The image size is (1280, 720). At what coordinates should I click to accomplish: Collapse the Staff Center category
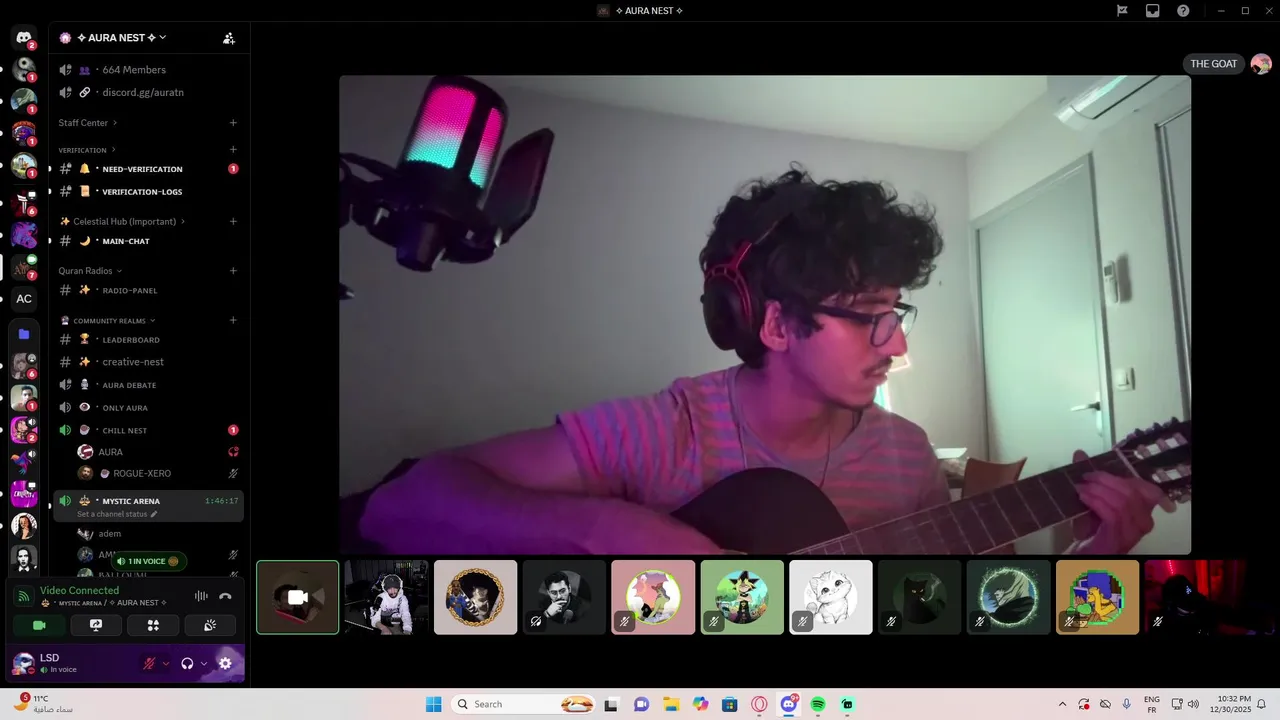[x=88, y=123]
